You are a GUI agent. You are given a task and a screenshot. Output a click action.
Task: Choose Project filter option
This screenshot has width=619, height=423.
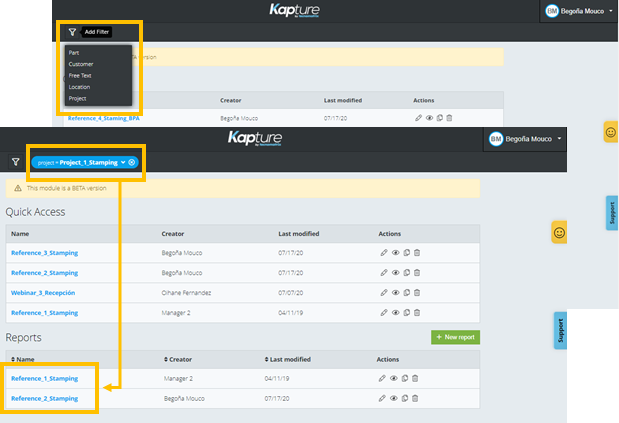pos(77,98)
